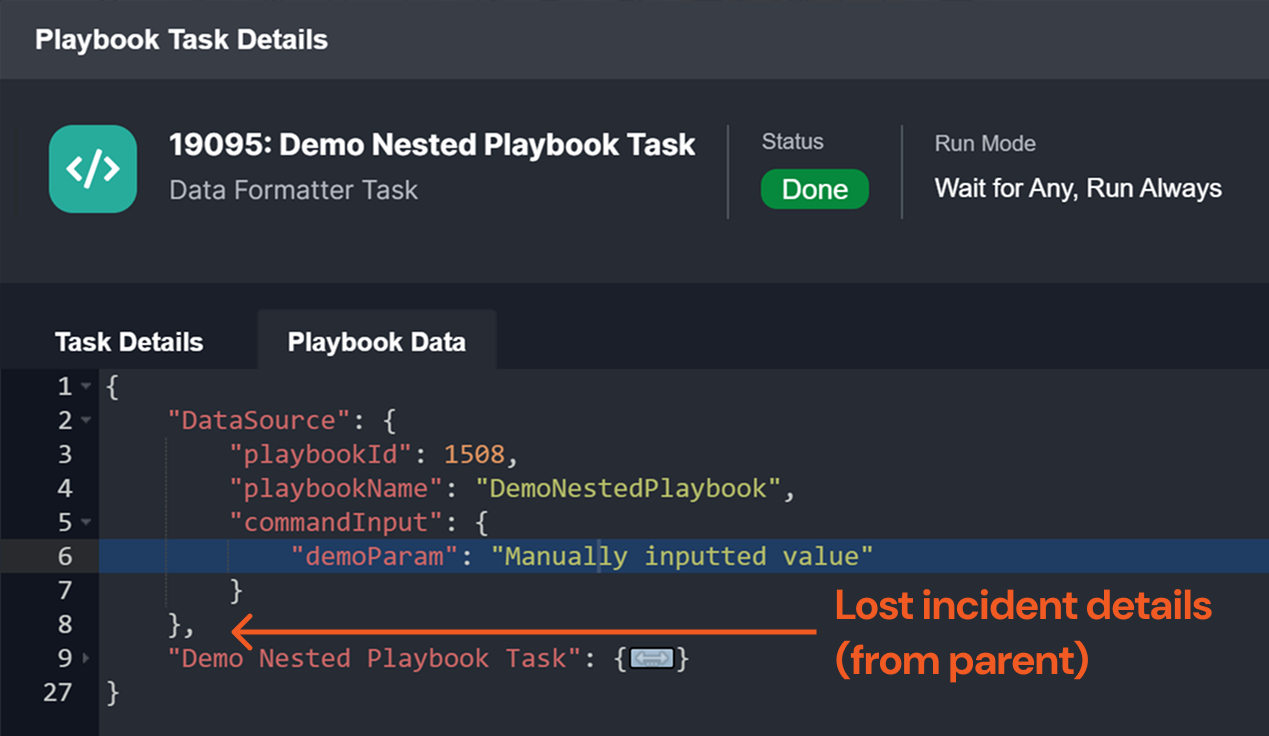Collapse the root object on line 1
This screenshot has width=1269, height=736.
(x=86, y=387)
